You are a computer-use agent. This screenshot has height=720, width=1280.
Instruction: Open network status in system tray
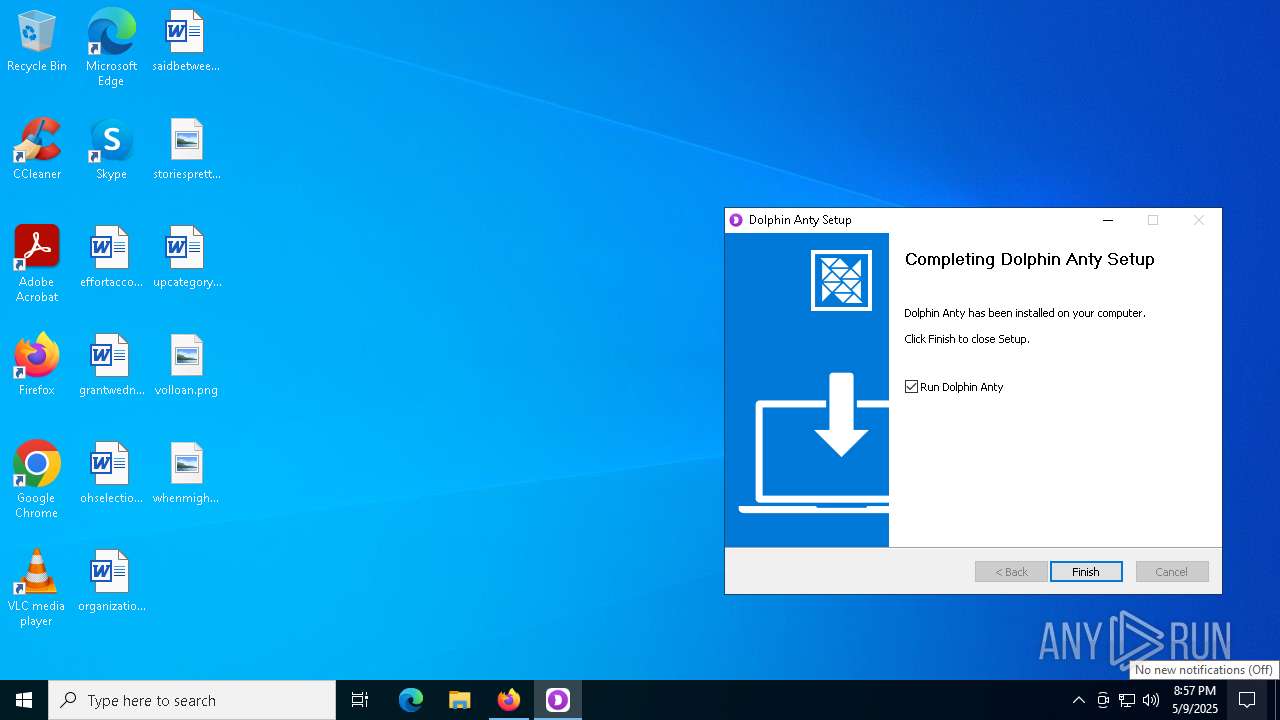(1127, 700)
